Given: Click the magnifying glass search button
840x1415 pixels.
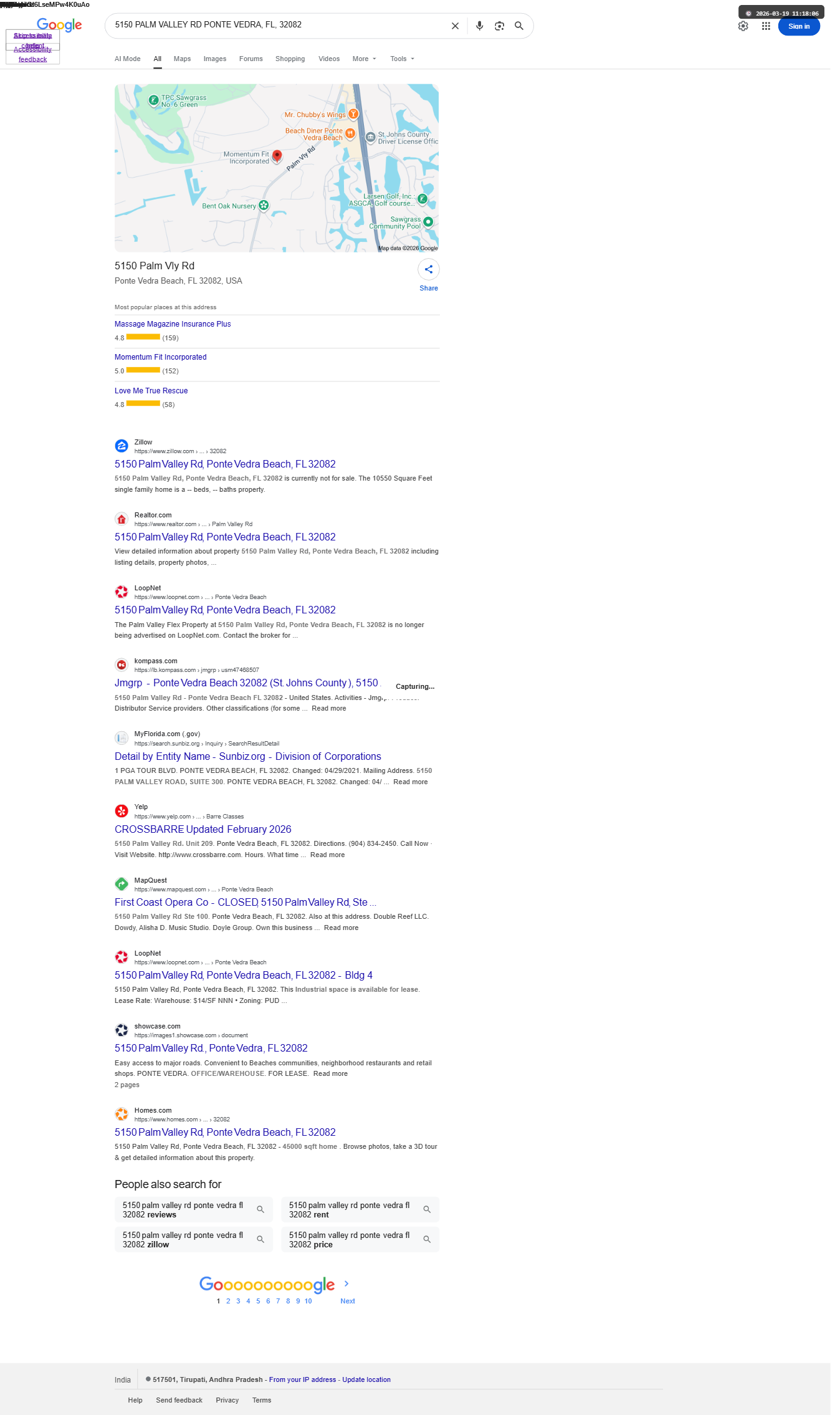Looking at the screenshot, I should pos(518,26).
